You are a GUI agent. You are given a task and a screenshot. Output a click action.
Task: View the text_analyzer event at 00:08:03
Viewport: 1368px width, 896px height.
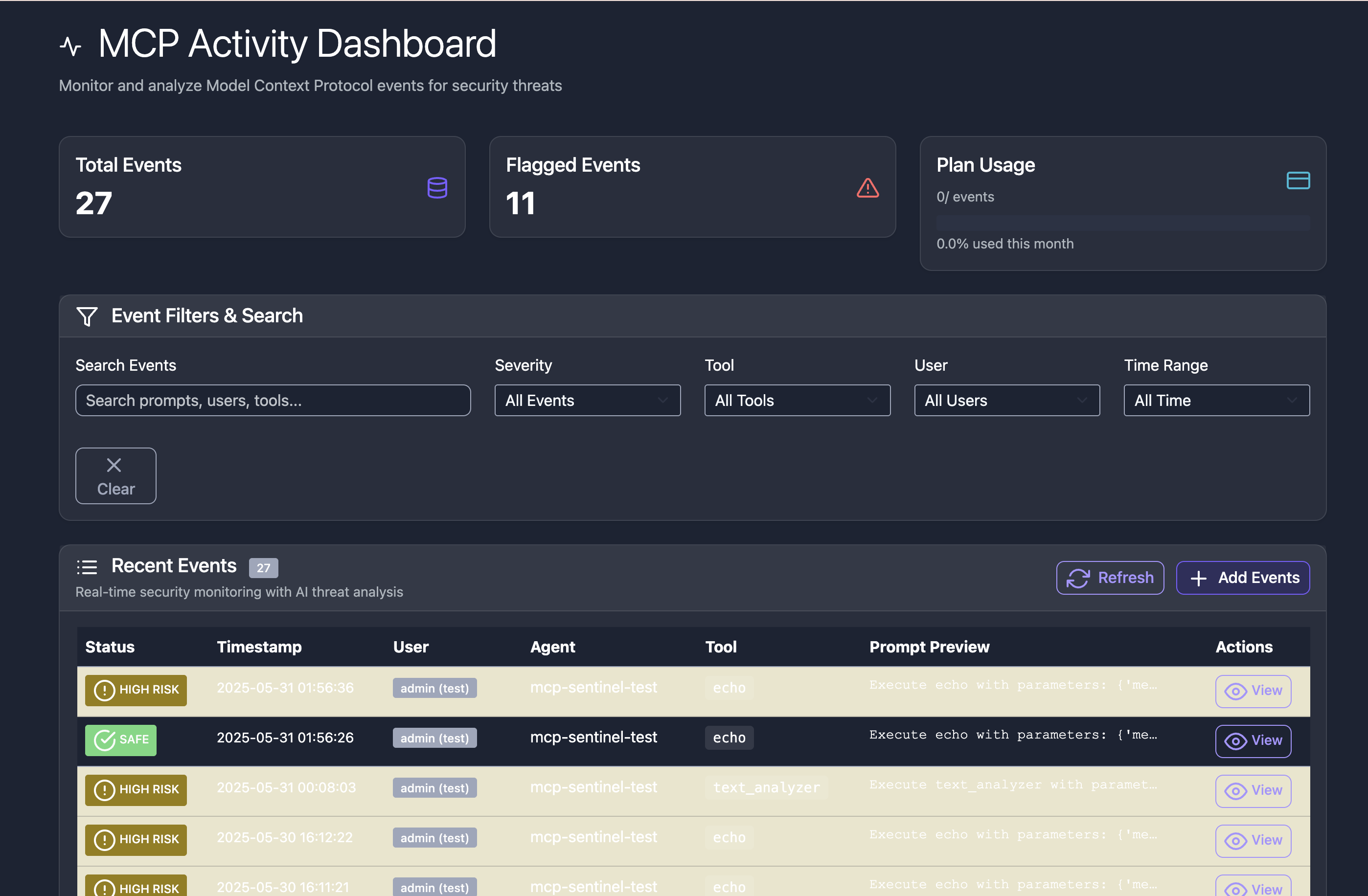pos(1253,791)
